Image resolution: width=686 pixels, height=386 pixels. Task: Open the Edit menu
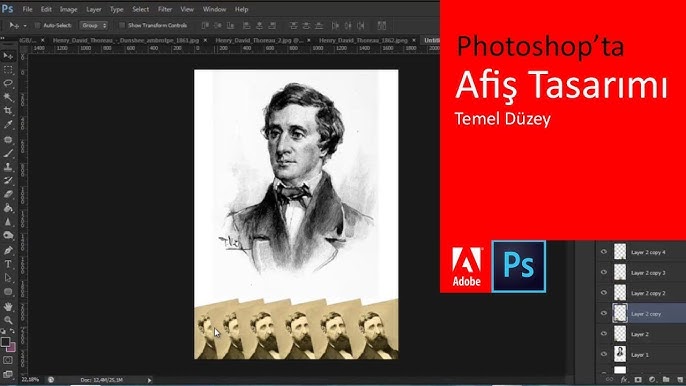[x=46, y=9]
